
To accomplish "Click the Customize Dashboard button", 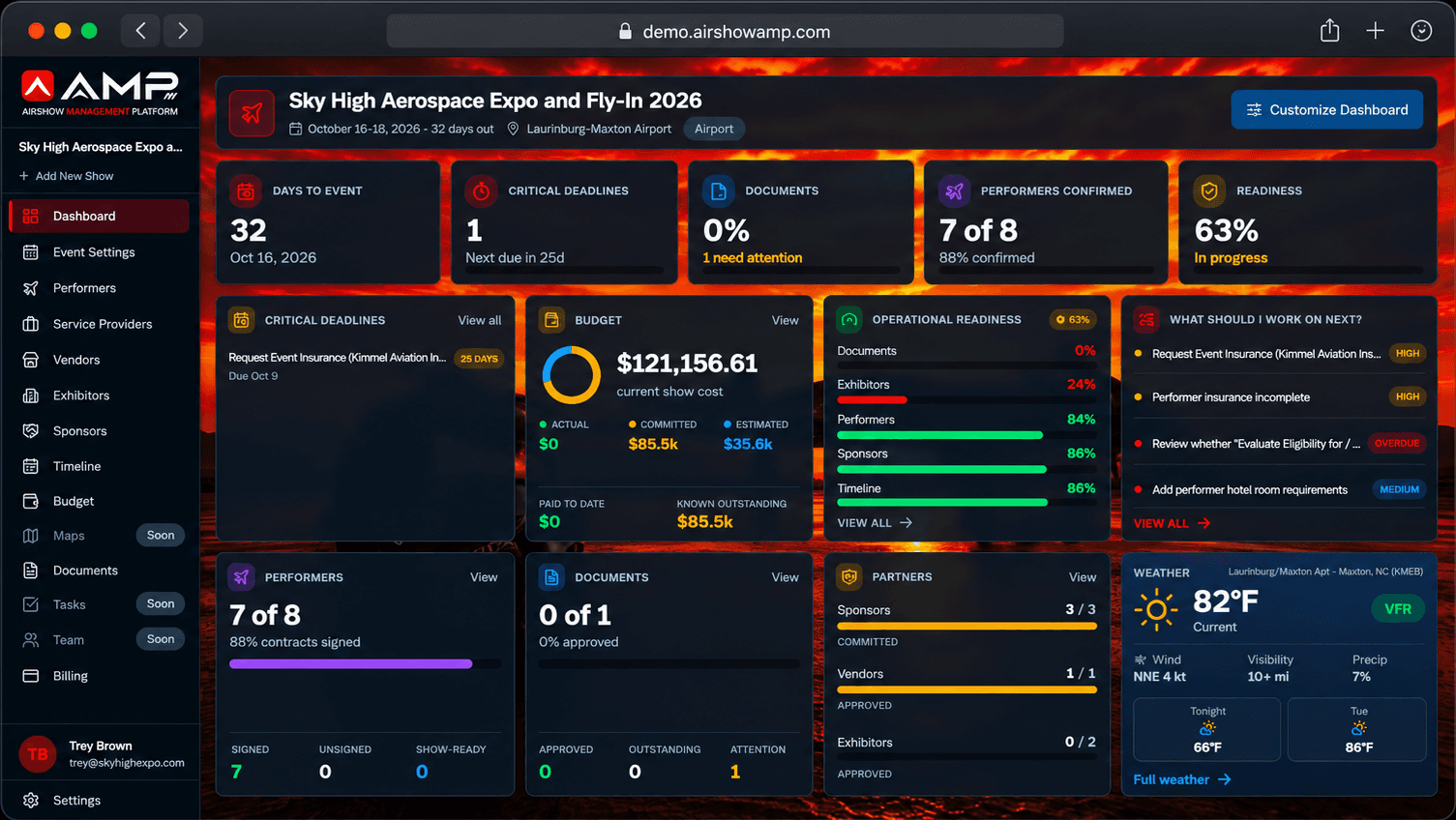I will [1326, 109].
